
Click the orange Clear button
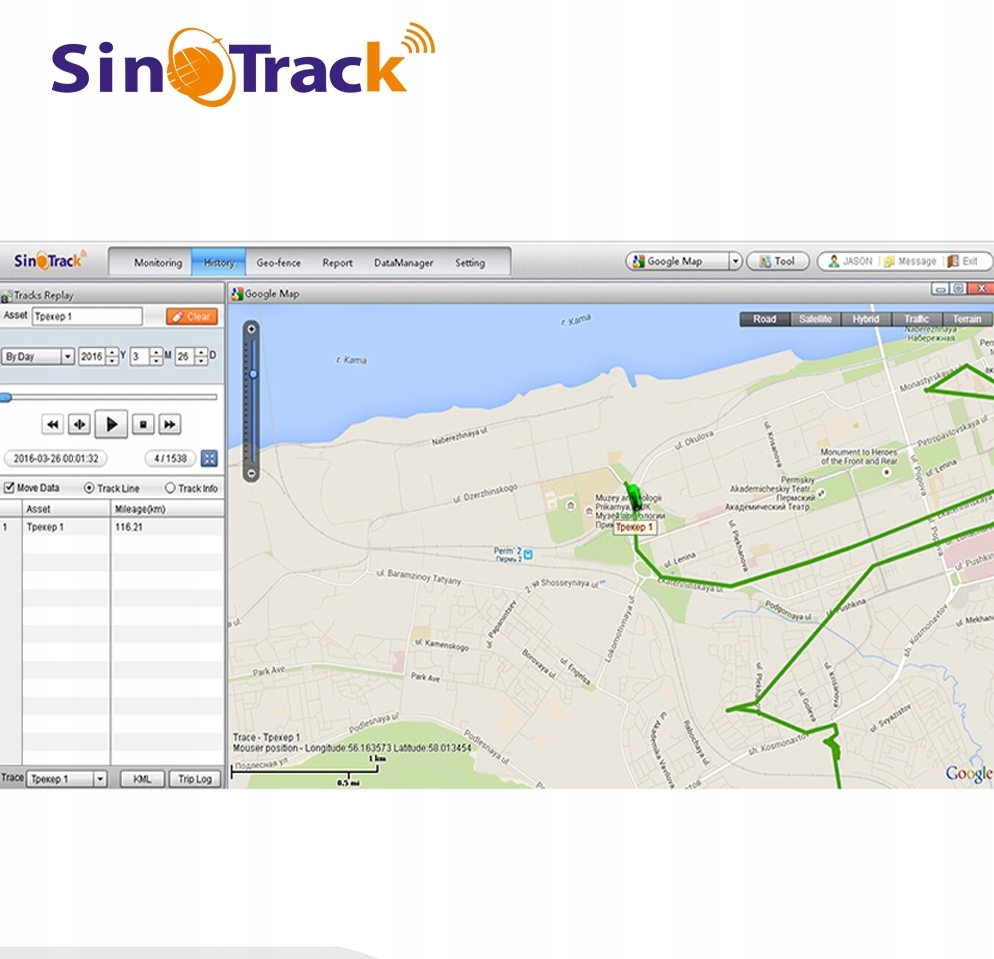coord(192,316)
